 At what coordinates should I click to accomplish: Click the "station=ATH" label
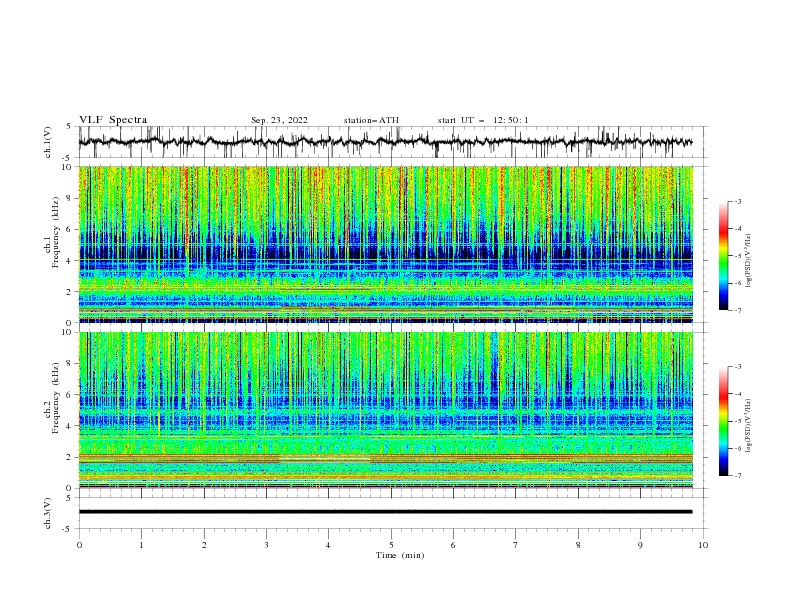tap(371, 120)
